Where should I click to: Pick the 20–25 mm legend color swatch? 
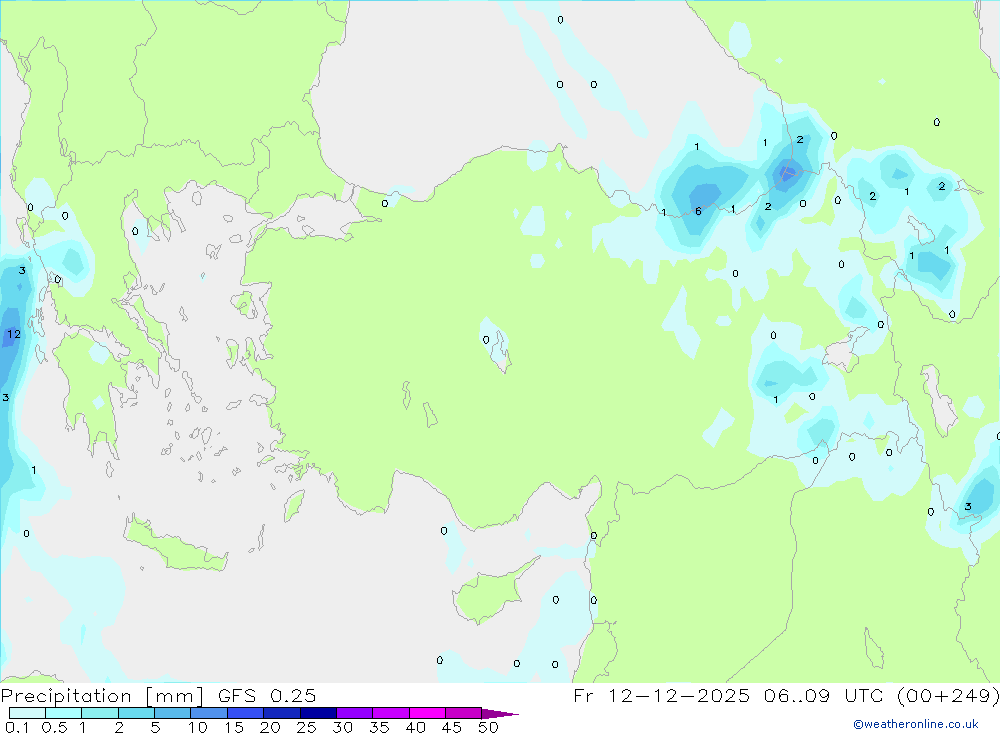click(x=281, y=713)
